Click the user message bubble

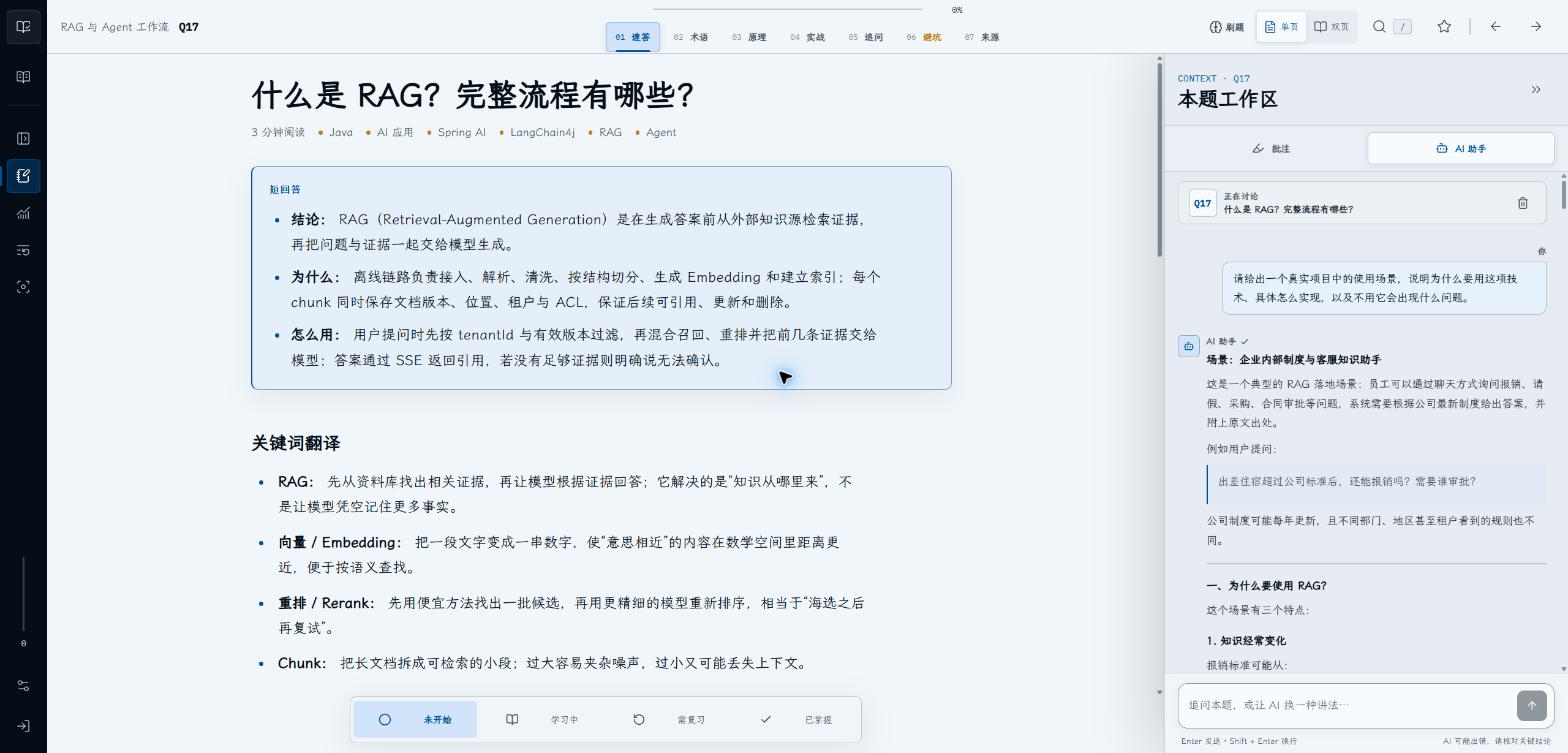[x=1384, y=288]
